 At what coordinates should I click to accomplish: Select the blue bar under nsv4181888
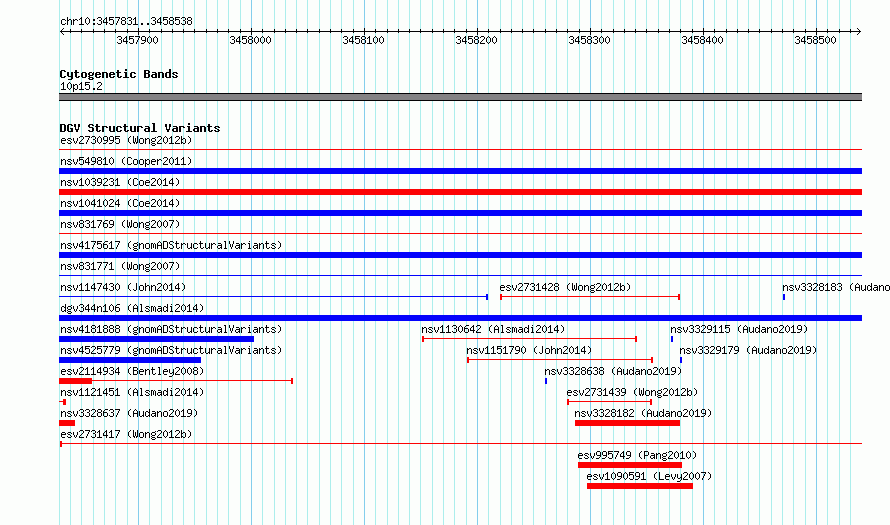[x=157, y=339]
